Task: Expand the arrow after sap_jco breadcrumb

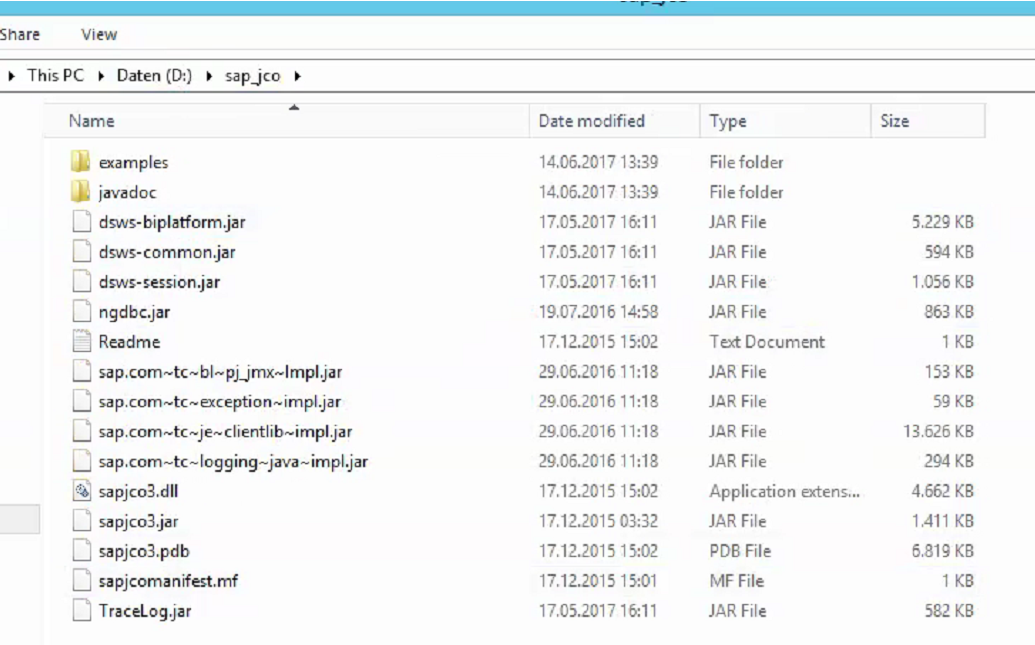Action: point(298,76)
